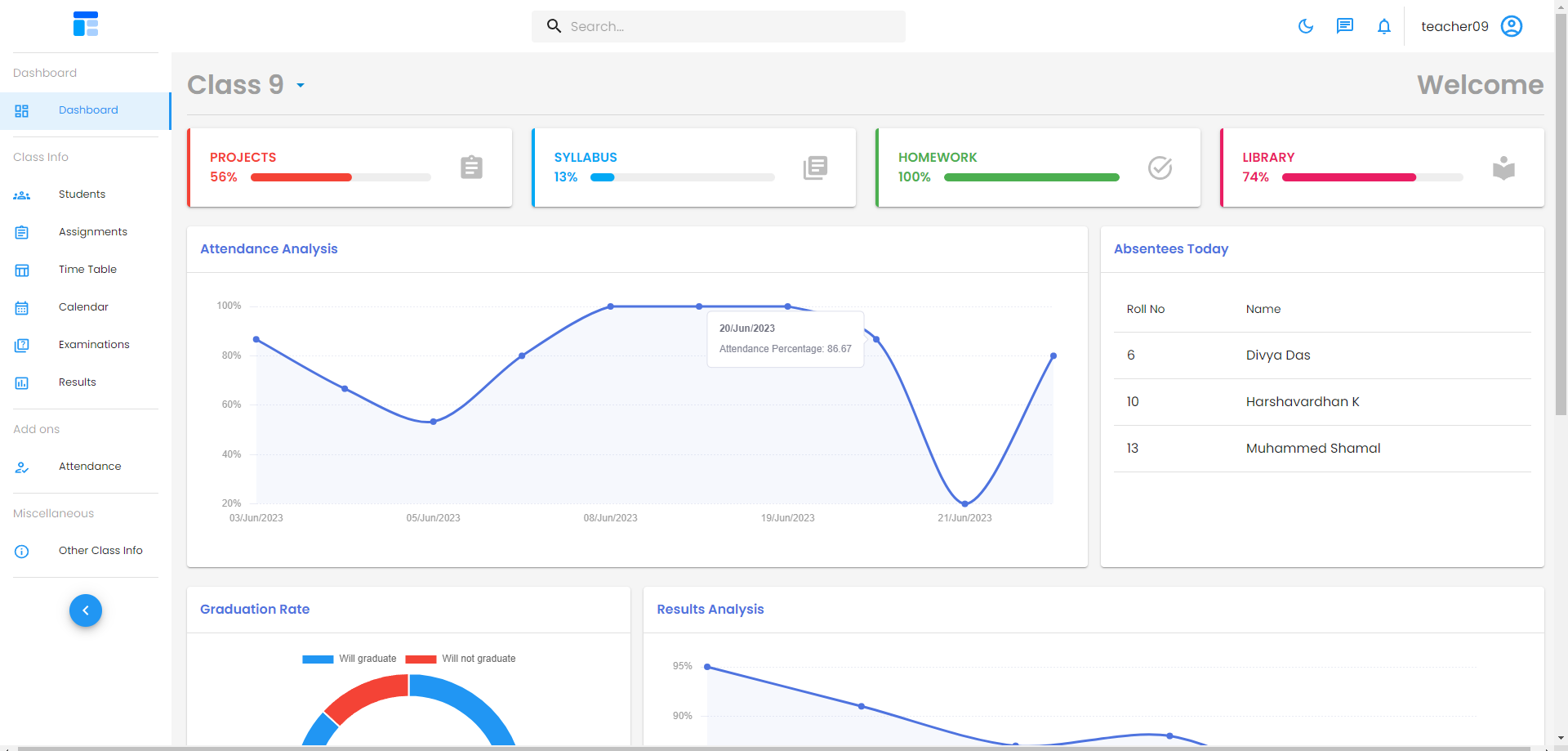Select Dashboard in the sidebar

[x=85, y=110]
